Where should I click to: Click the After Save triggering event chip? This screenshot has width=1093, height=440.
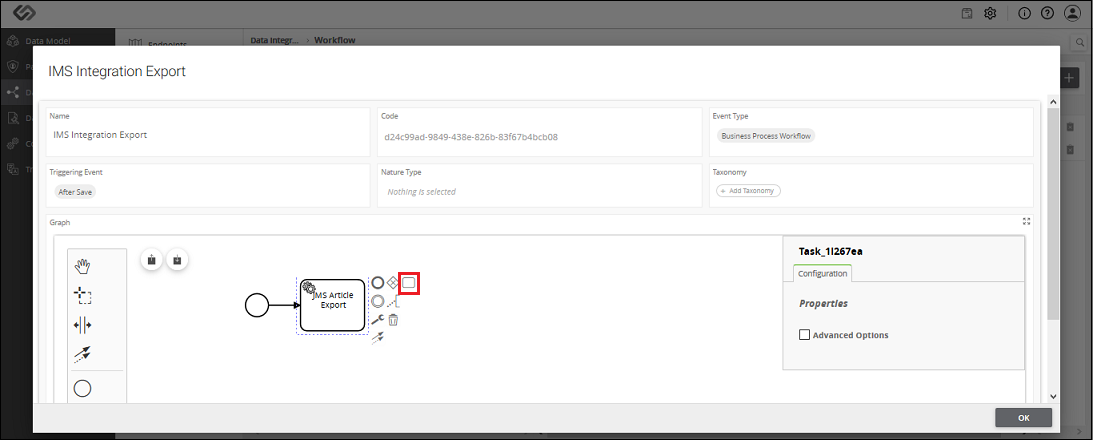click(75, 192)
